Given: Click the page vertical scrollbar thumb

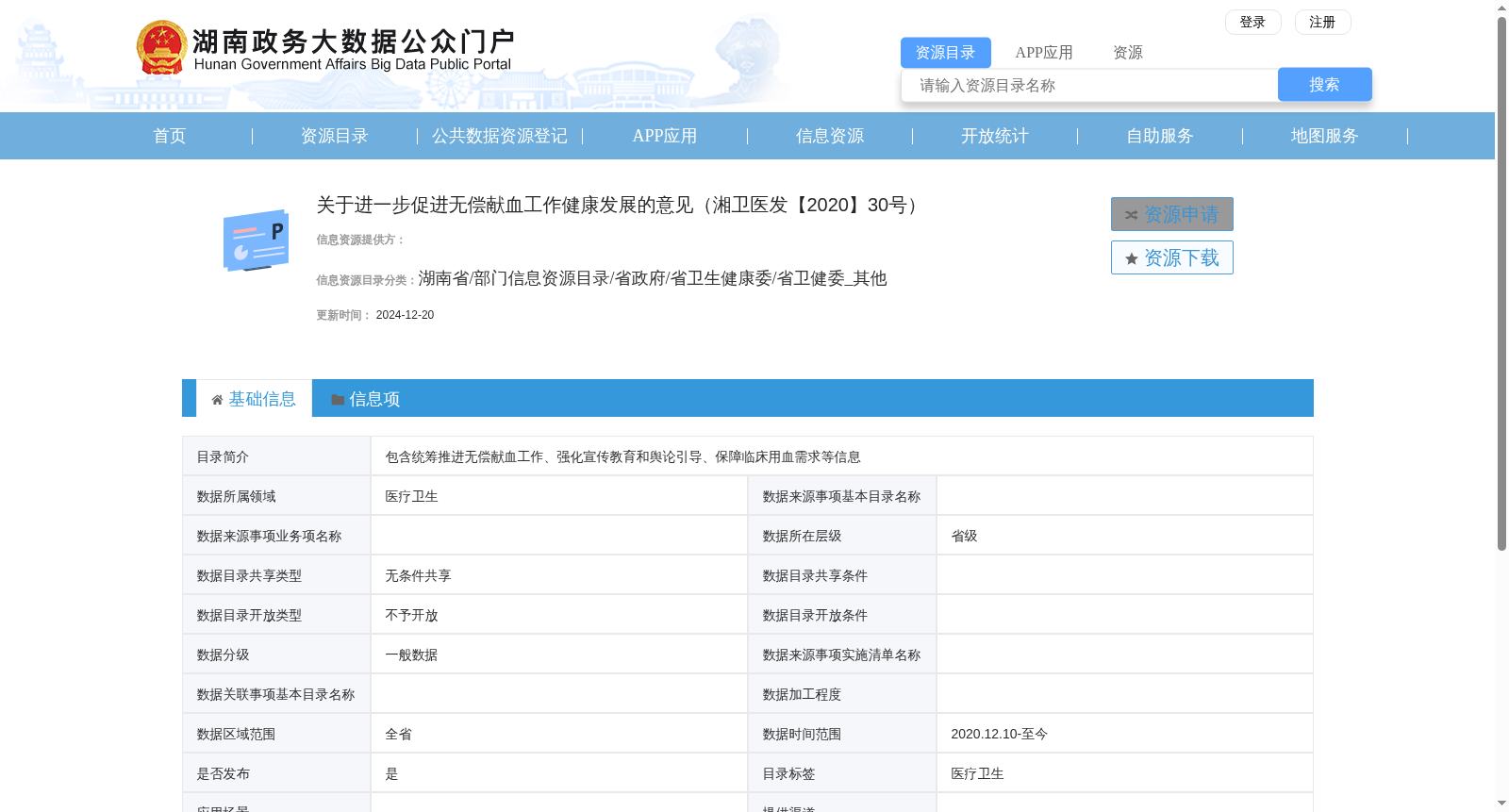Looking at the screenshot, I should [1501, 283].
